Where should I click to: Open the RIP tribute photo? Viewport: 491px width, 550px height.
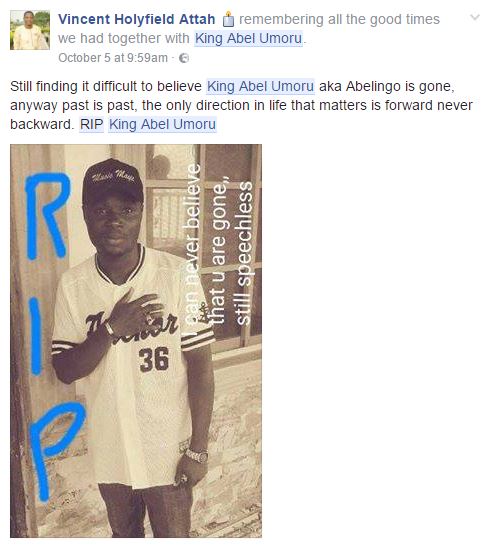[136, 341]
